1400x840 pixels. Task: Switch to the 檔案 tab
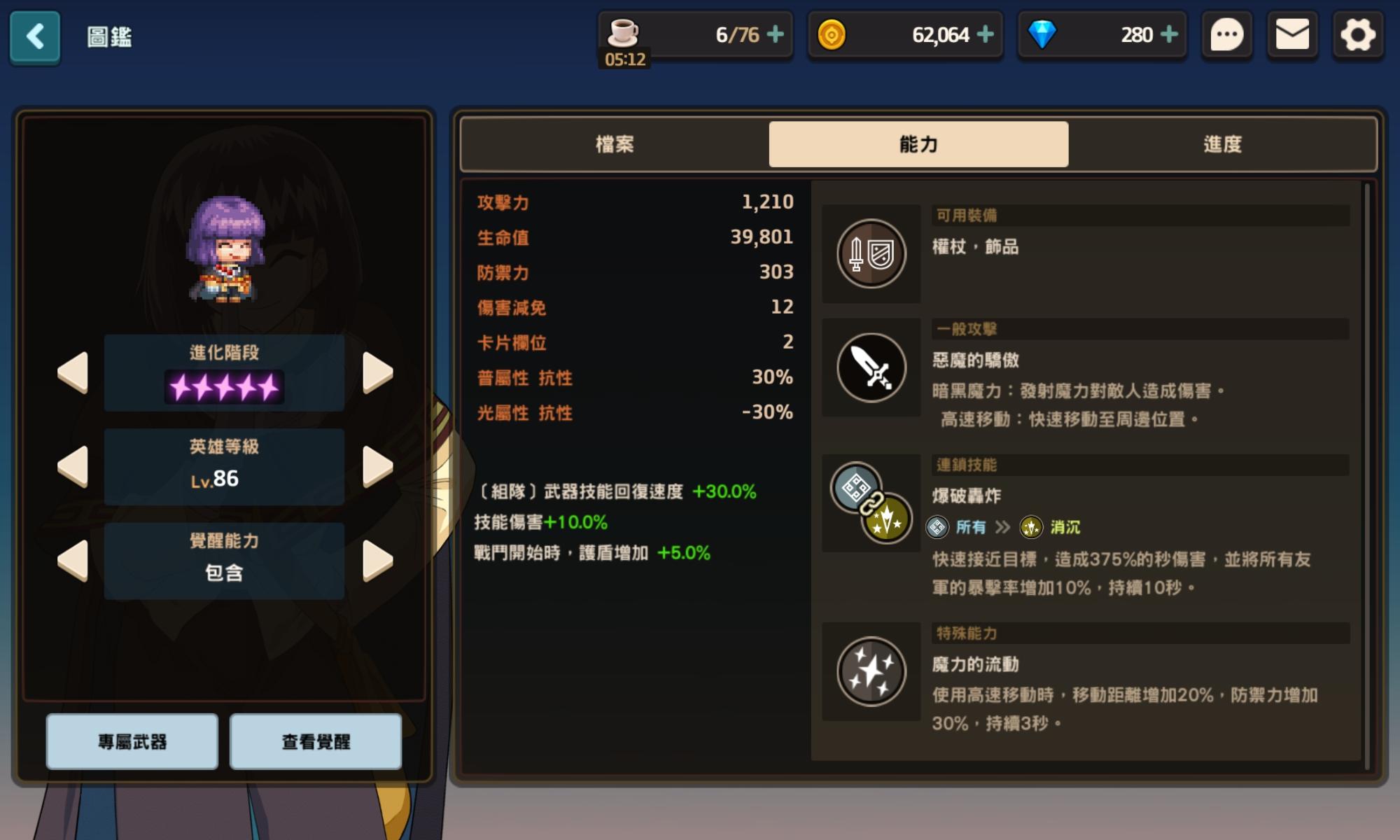[x=615, y=144]
